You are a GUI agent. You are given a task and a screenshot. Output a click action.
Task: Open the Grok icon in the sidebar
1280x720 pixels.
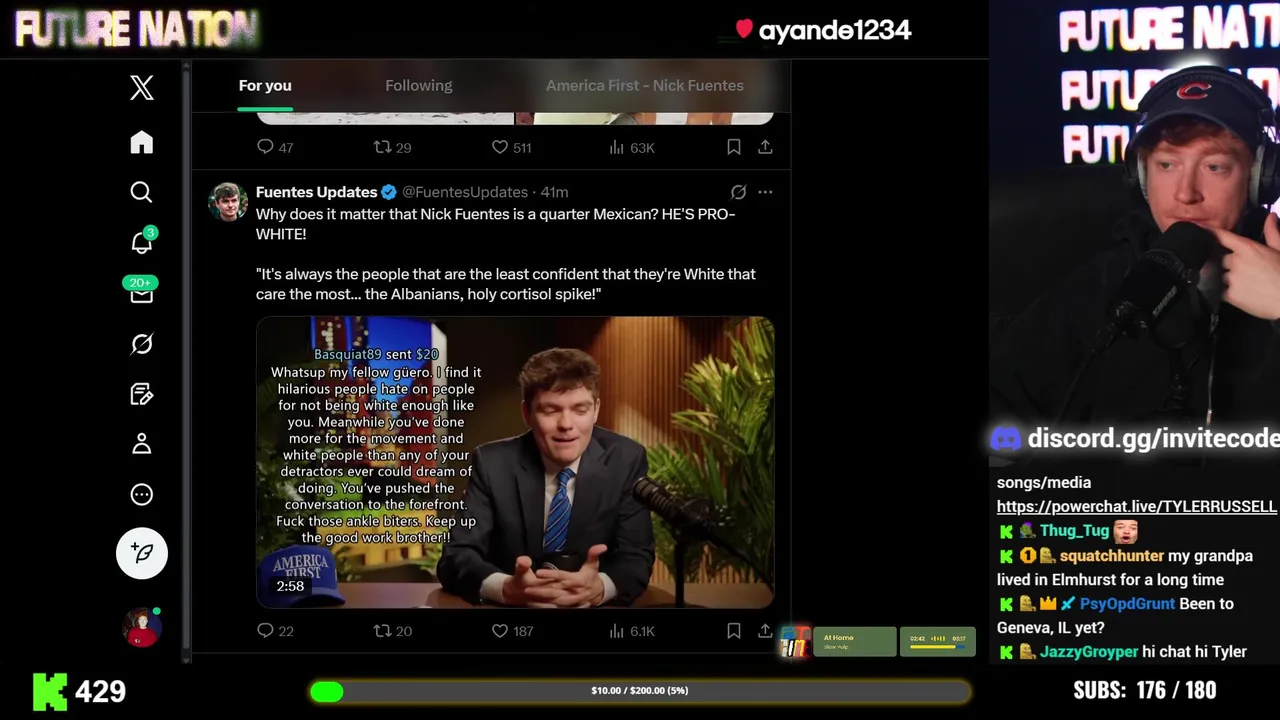141,344
